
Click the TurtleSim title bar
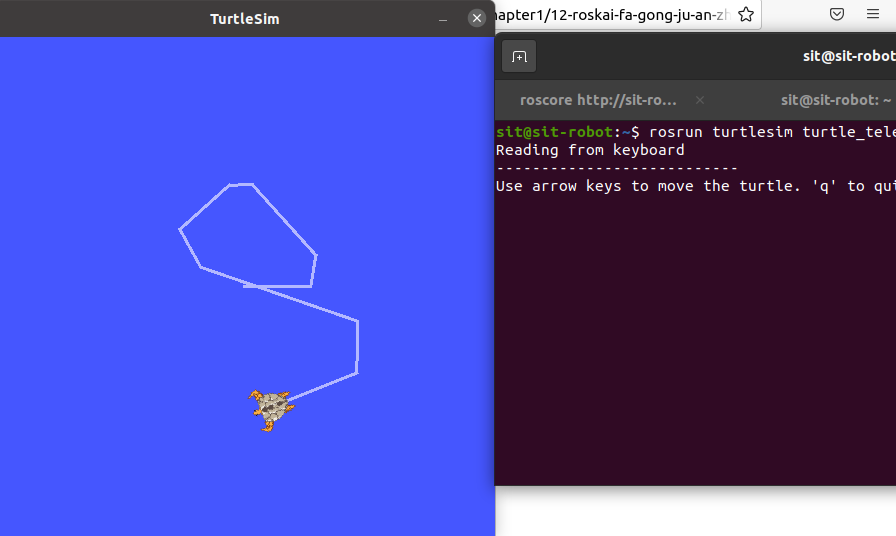coord(244,19)
